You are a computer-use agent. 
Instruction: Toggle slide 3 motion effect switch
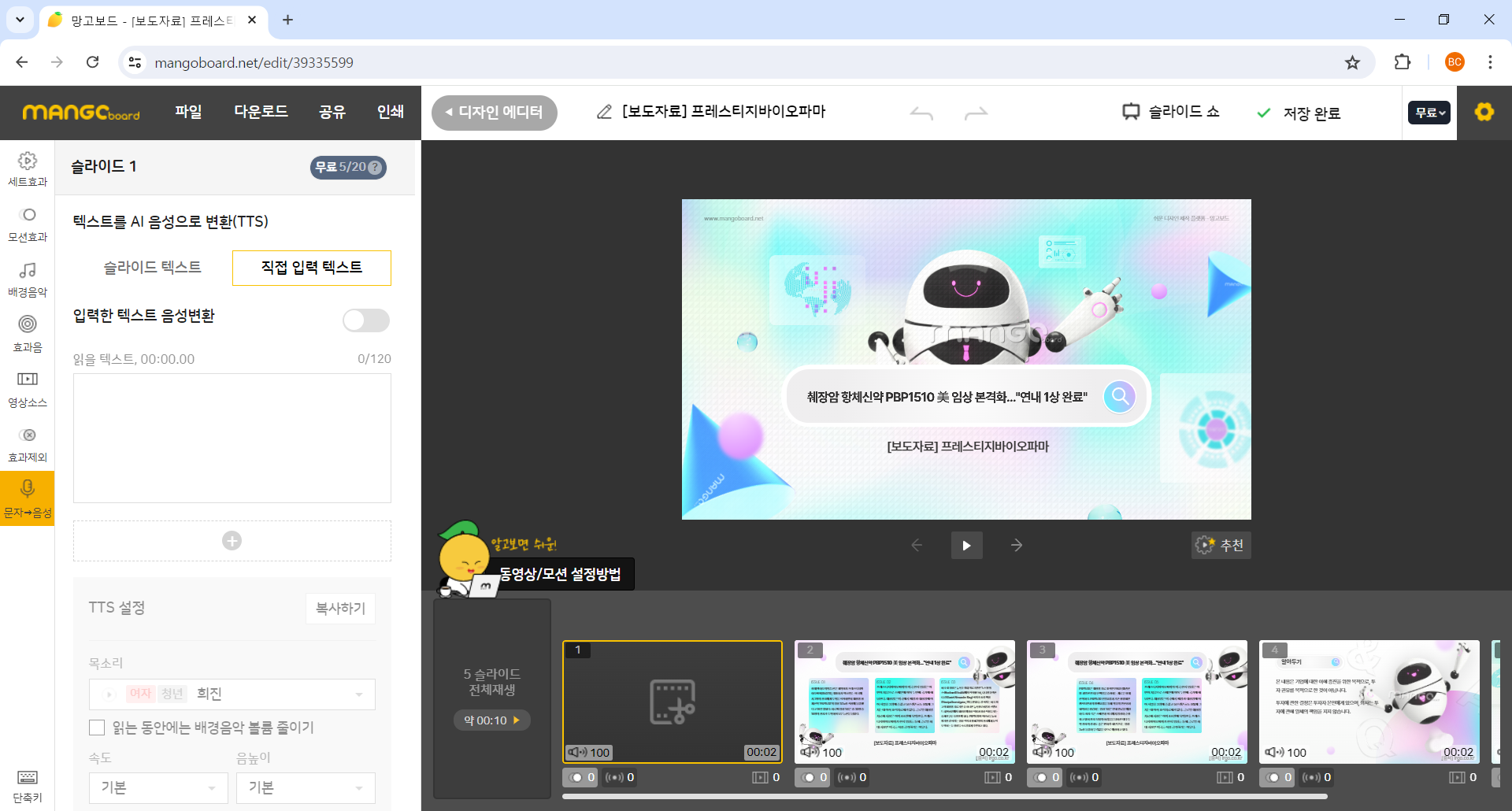tap(1044, 777)
